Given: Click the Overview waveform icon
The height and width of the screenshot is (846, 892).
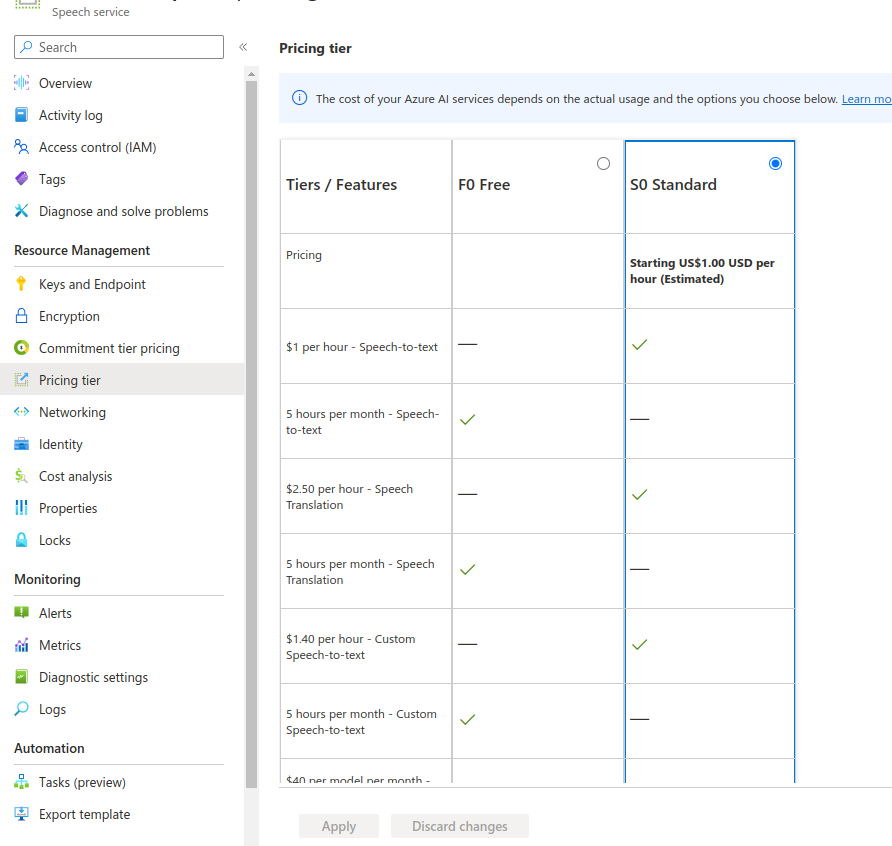Looking at the screenshot, I should coord(21,83).
